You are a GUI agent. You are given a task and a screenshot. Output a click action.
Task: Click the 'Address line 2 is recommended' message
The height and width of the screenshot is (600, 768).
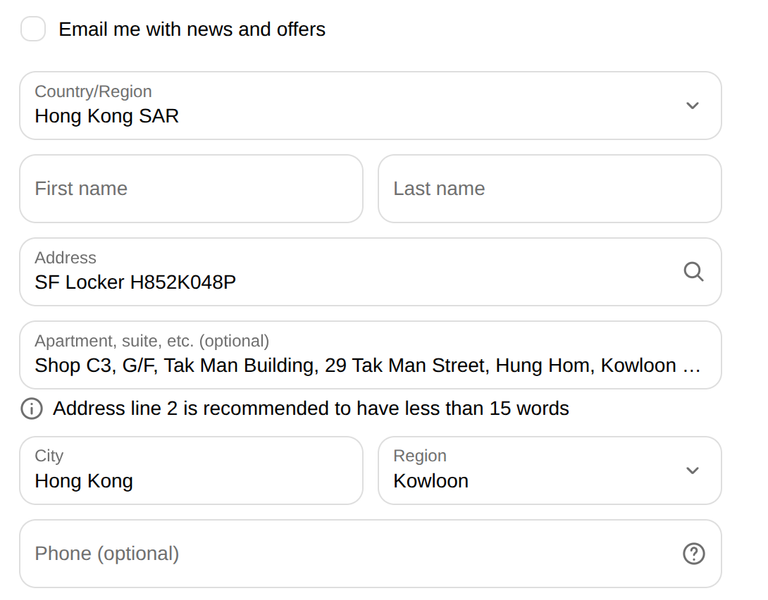click(311, 408)
